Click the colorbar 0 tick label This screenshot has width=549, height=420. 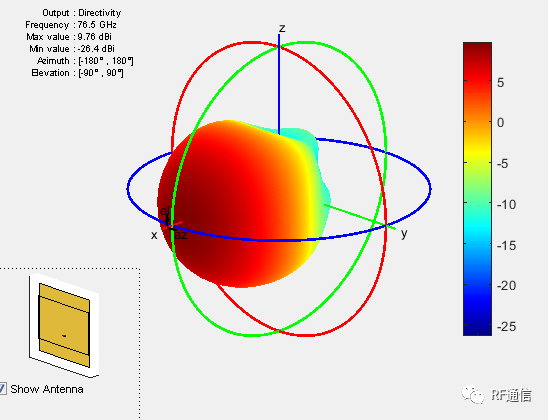[x=501, y=123]
